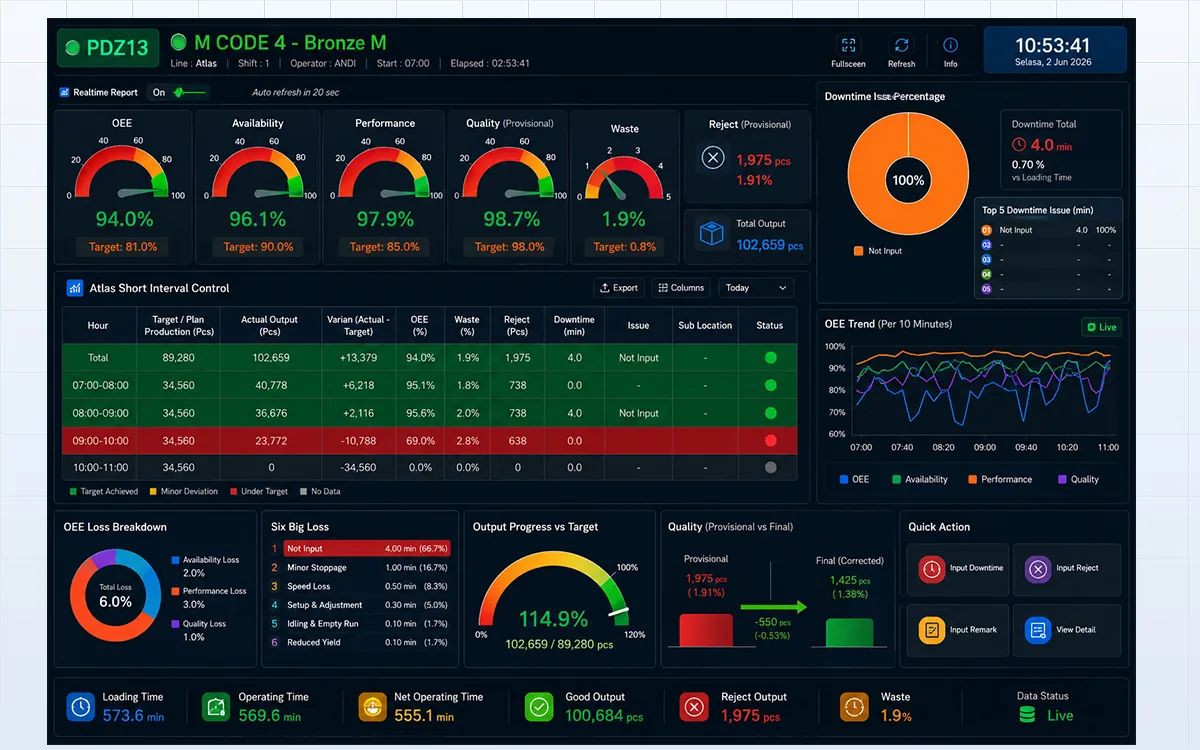The width and height of the screenshot is (1200, 750).
Task: Click Quality Loss legend item
Action: (x=199, y=629)
